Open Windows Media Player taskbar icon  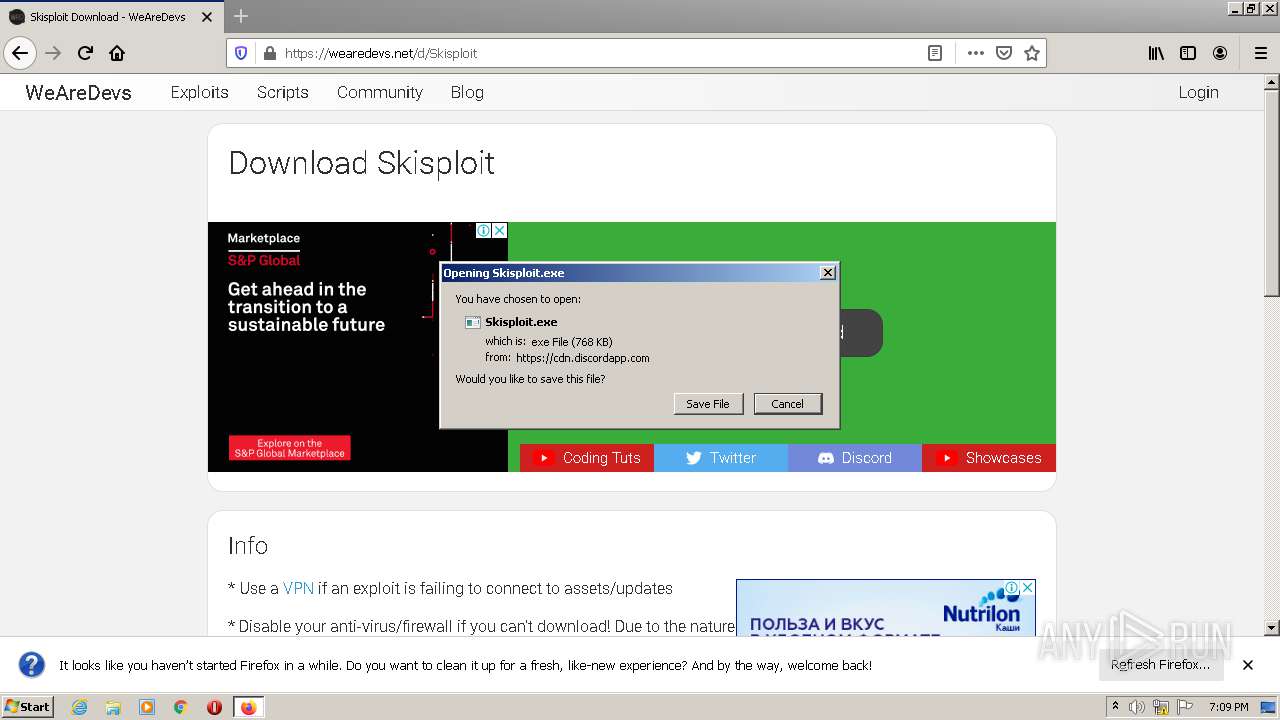pos(147,707)
